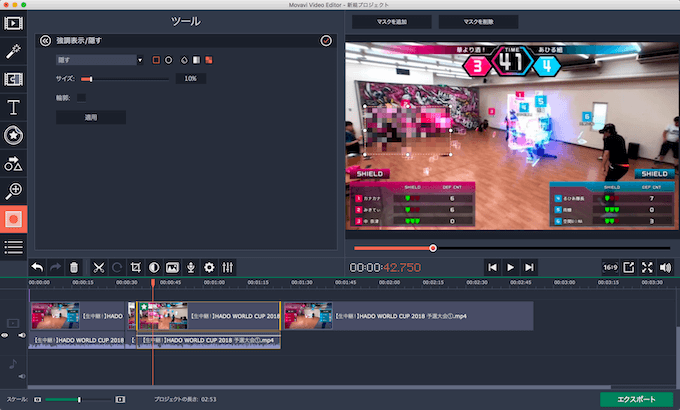Skip to previous frame
Viewport: 680px width, 410px height.
[492, 267]
